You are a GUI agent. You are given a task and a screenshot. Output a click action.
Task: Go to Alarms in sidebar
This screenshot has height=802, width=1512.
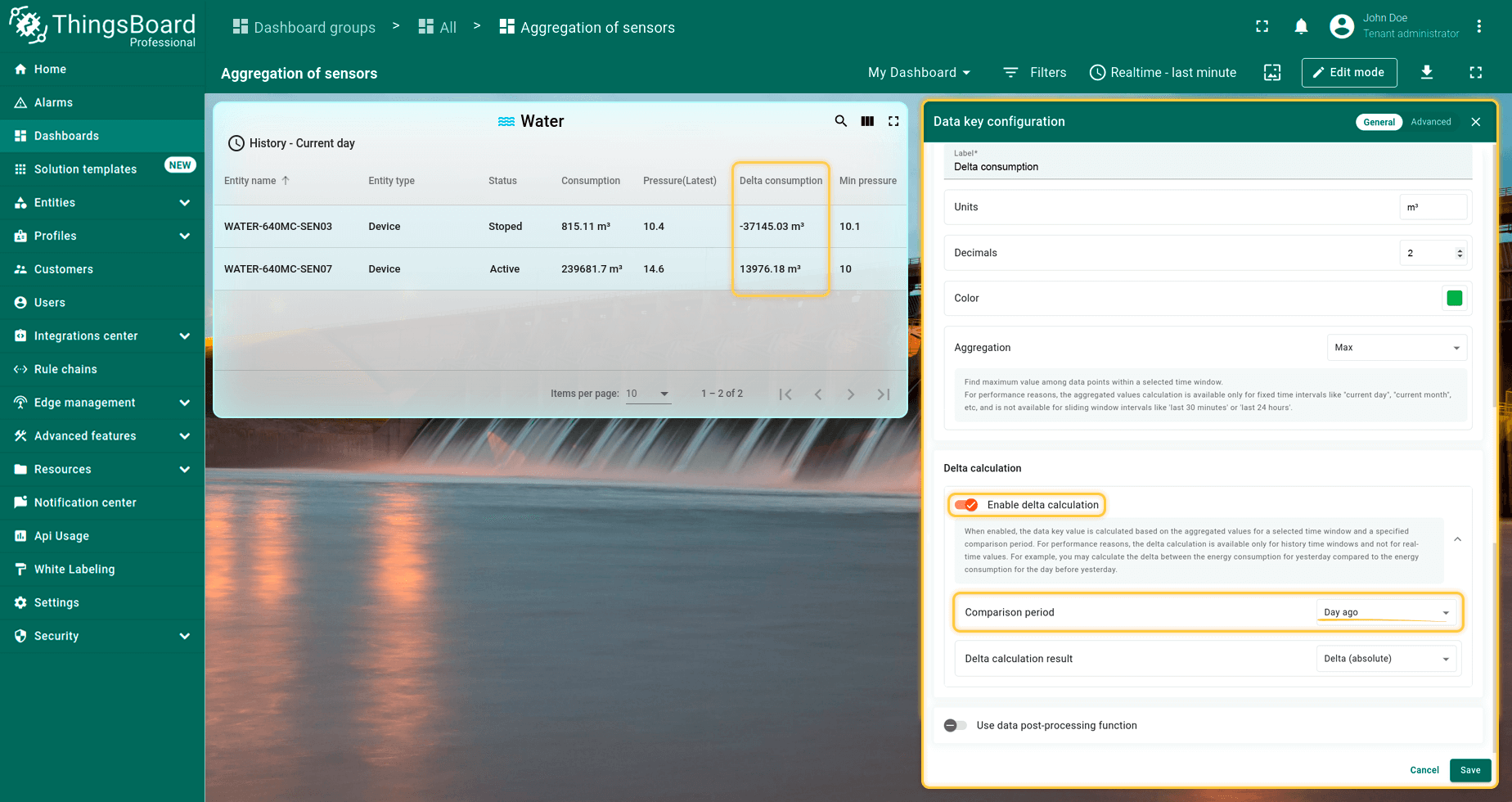click(x=53, y=102)
